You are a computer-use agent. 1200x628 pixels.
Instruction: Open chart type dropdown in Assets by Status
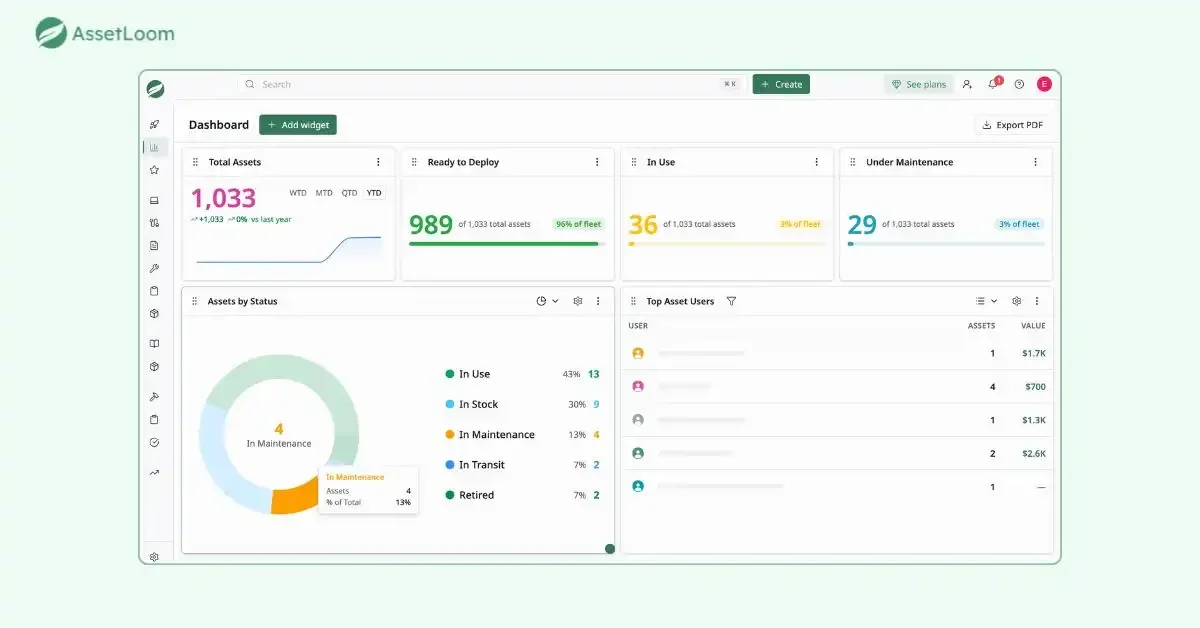(x=547, y=301)
